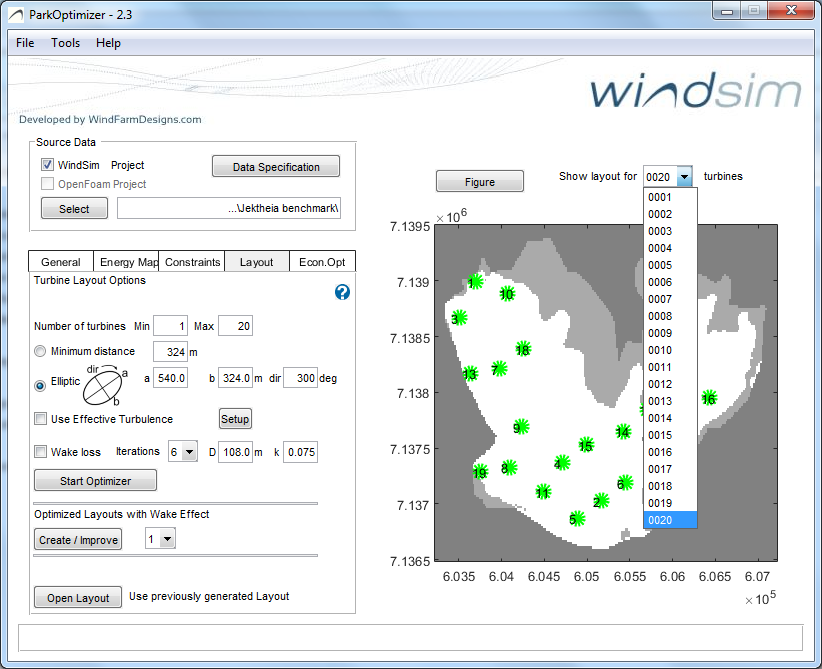The width and height of the screenshot is (822, 669).
Task: Switch to the Layout tab
Action: tap(257, 262)
